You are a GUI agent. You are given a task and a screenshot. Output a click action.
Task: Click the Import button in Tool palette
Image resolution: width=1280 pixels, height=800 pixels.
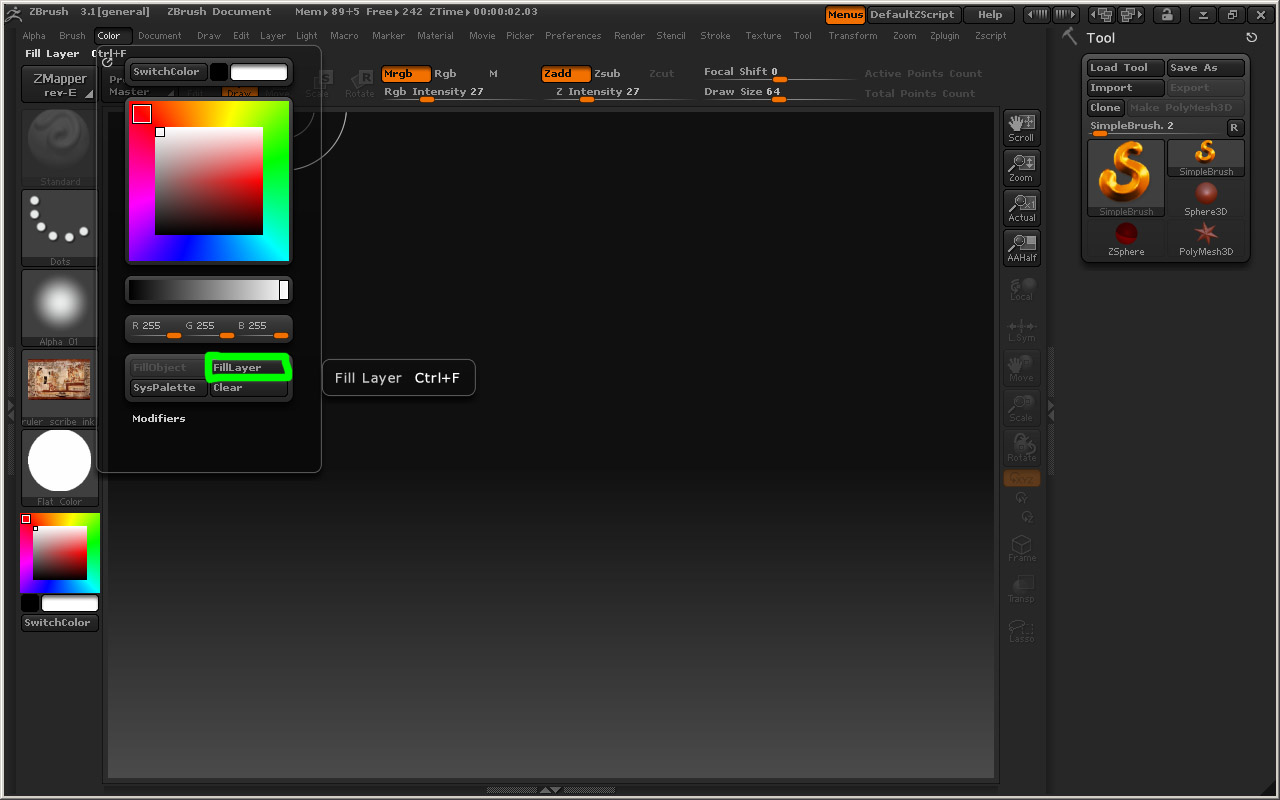1126,88
